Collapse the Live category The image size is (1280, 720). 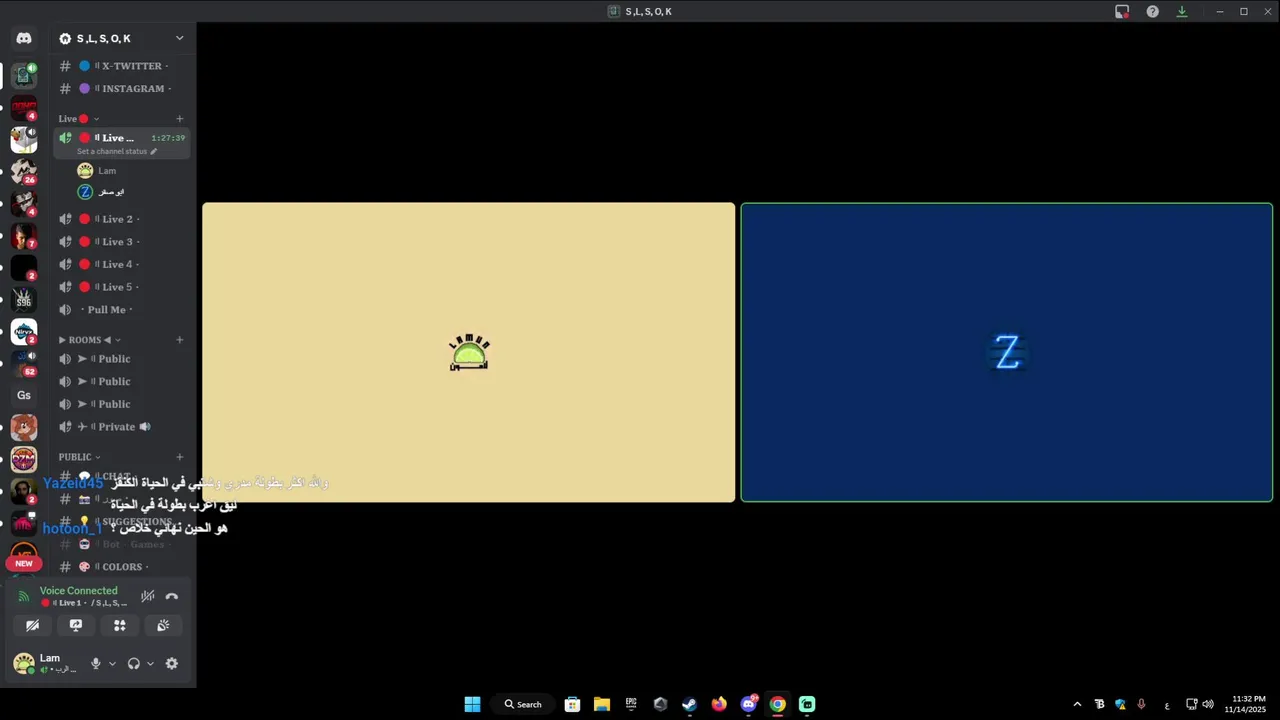(78, 118)
